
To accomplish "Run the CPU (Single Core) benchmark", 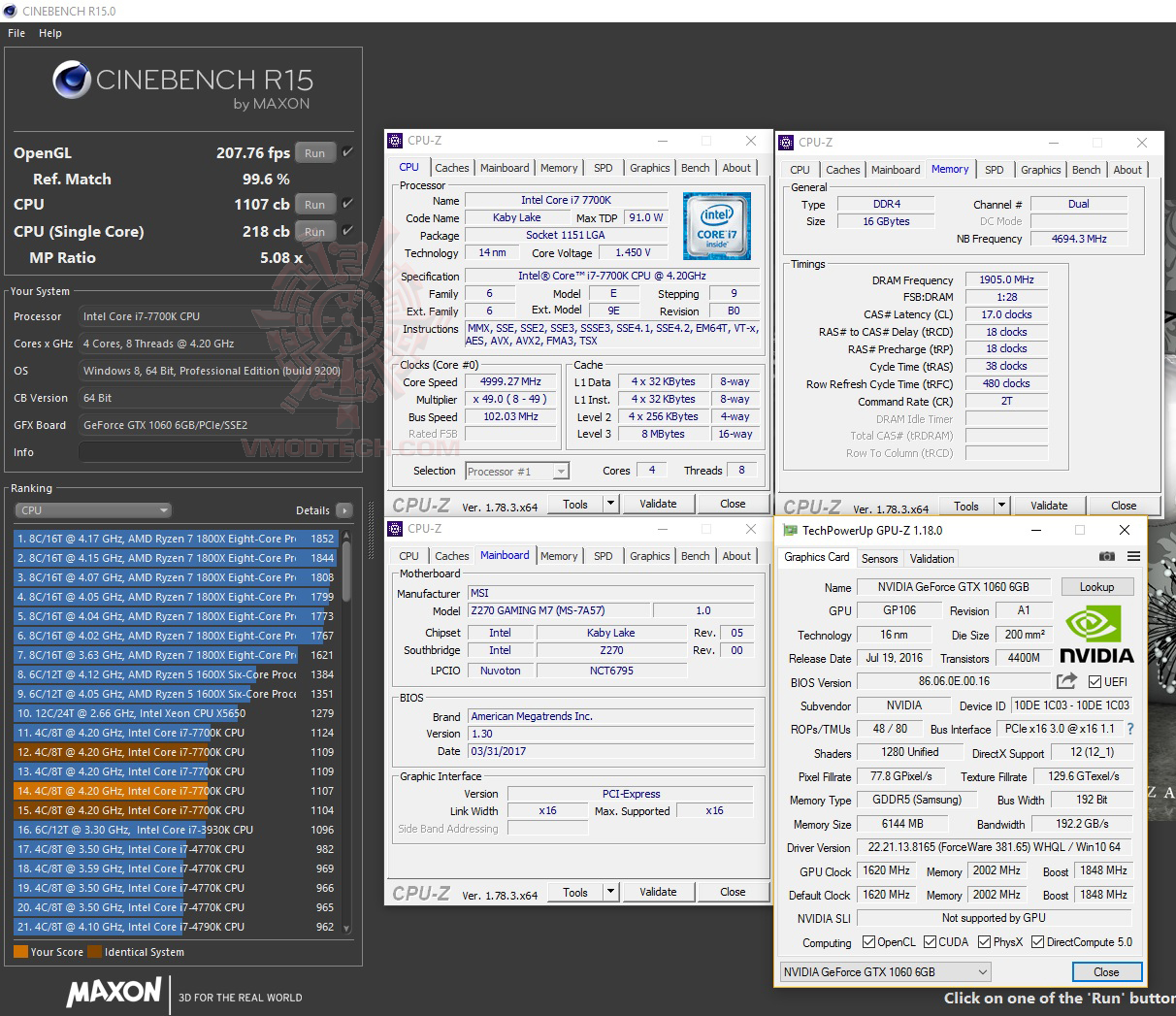I will 314,232.
